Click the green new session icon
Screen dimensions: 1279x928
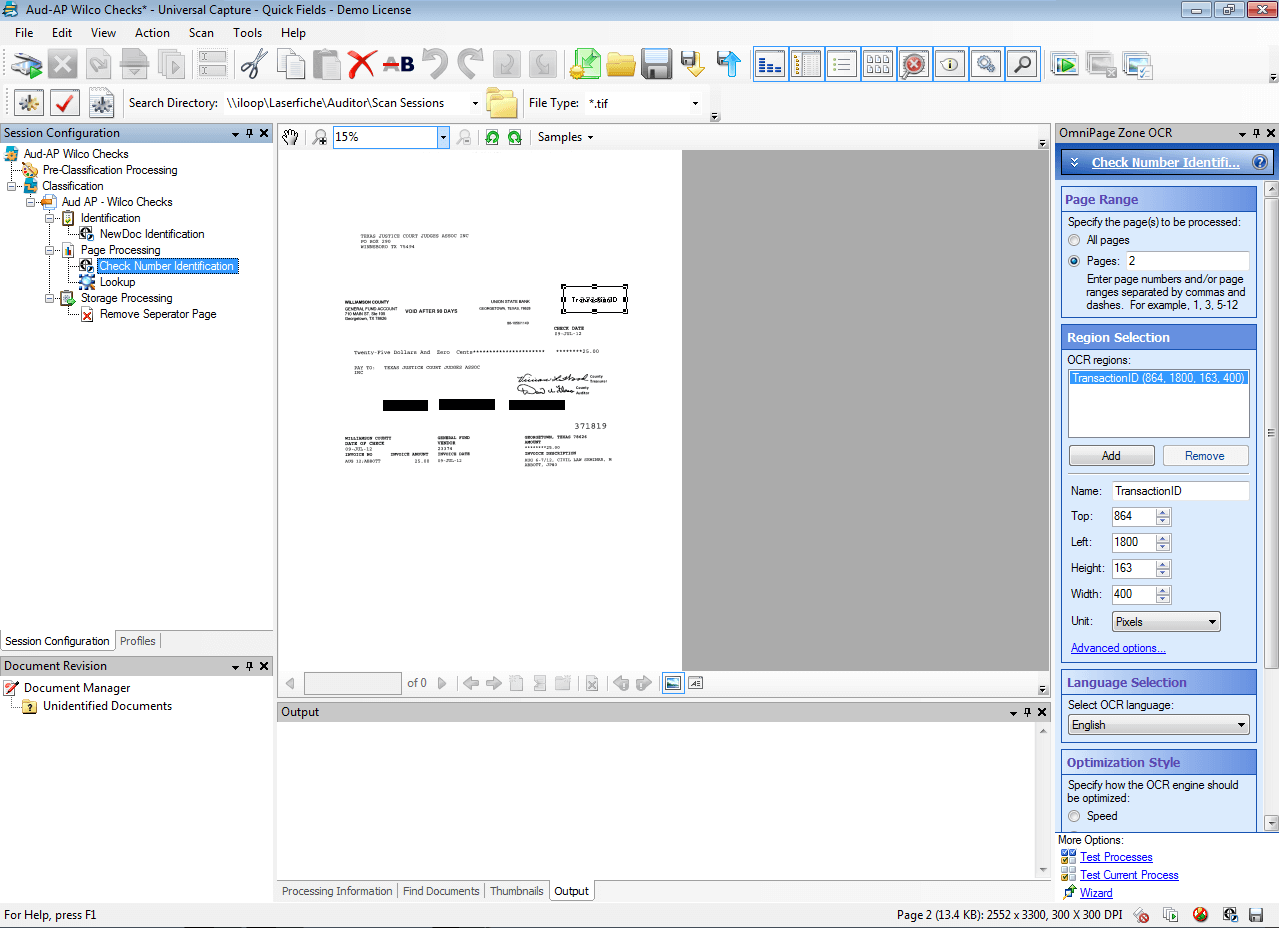click(x=585, y=65)
